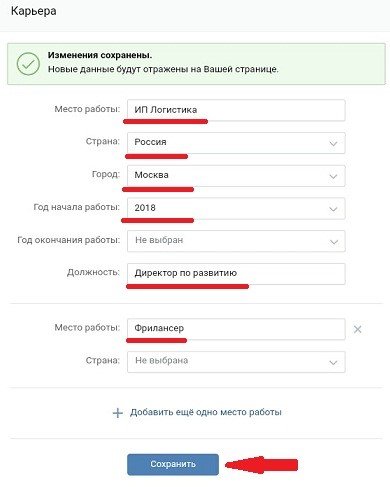Focus the Должность field Директор по развитию
The image size is (390, 487).
tap(236, 274)
